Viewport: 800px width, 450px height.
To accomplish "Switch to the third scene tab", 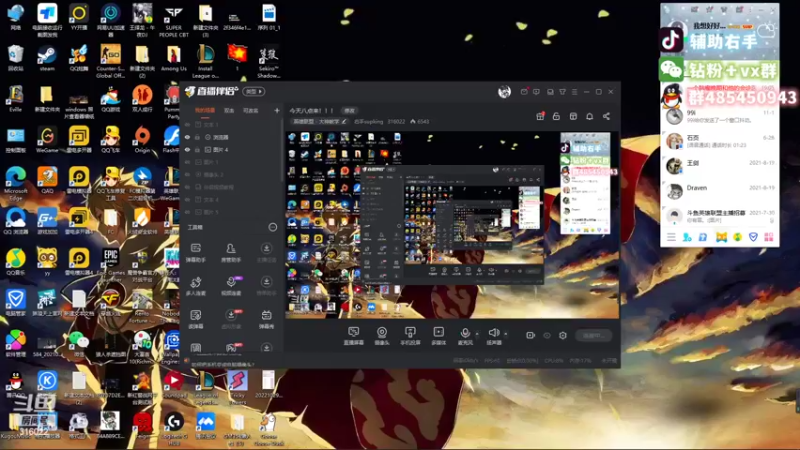I will point(250,110).
